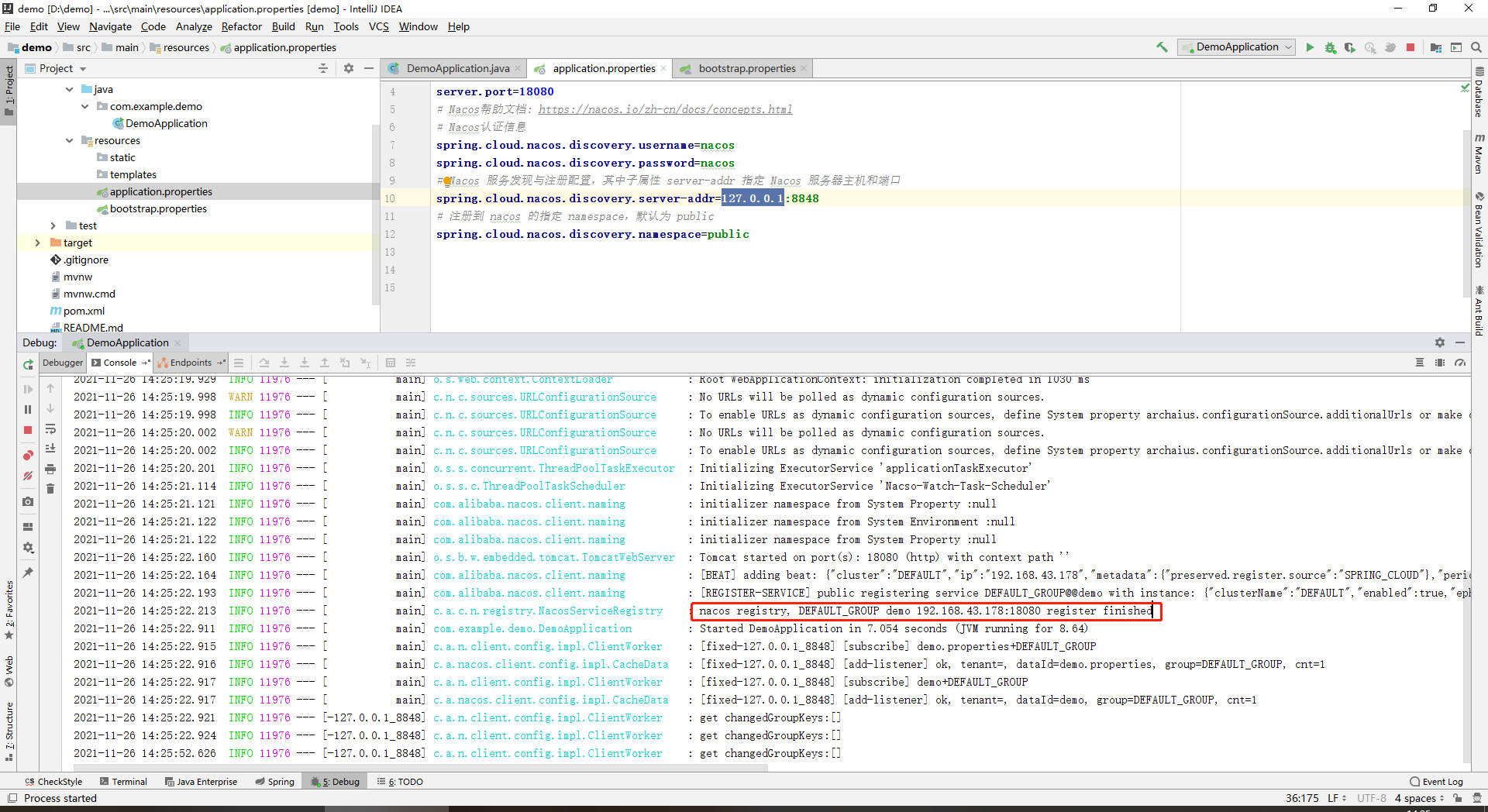Open Search Everywhere magnifier
The image size is (1488, 812).
pyautogui.click(x=1476, y=47)
